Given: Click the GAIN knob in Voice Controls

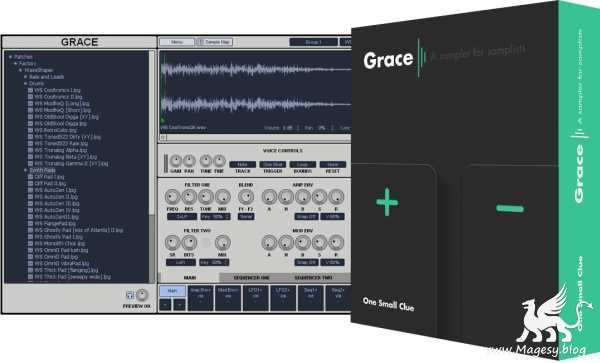Looking at the screenshot, I should coord(176,161).
